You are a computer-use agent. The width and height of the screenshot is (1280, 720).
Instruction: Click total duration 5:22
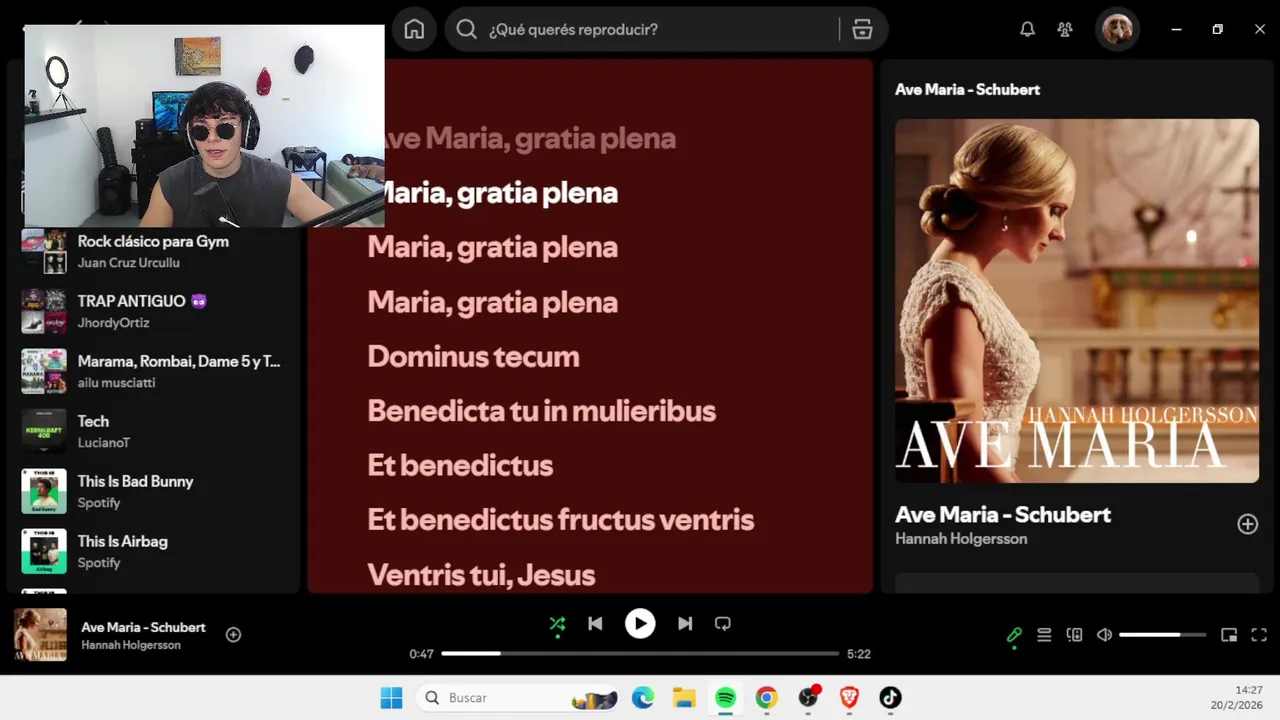click(858, 654)
